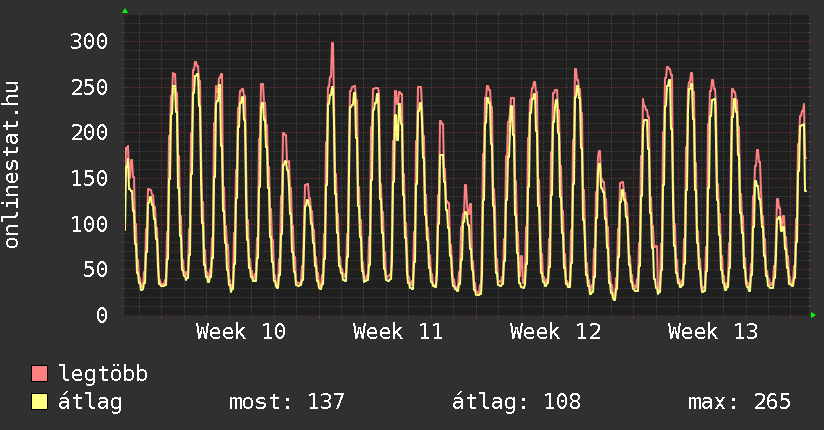Click the Week 10 axis label

pyautogui.click(x=240, y=332)
